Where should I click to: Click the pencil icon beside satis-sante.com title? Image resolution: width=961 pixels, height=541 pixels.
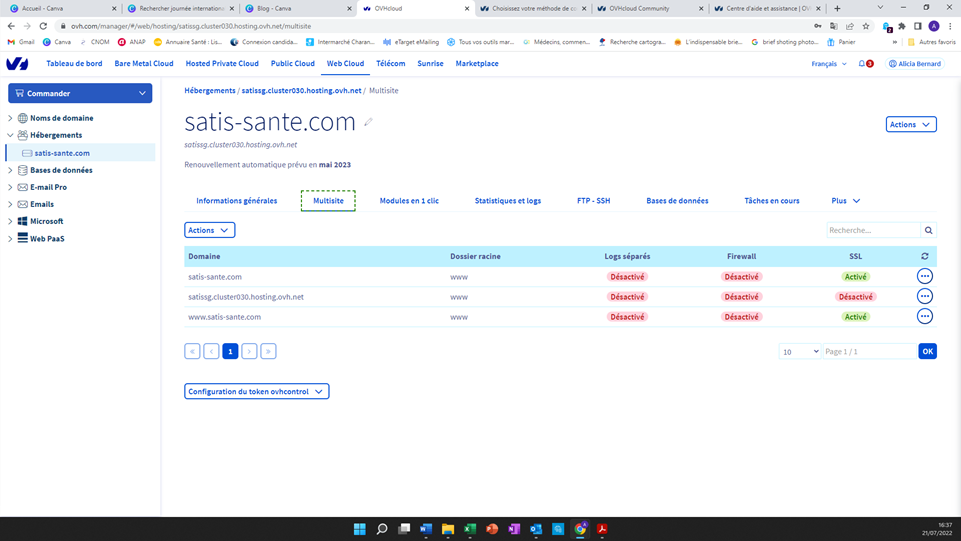pyautogui.click(x=368, y=122)
